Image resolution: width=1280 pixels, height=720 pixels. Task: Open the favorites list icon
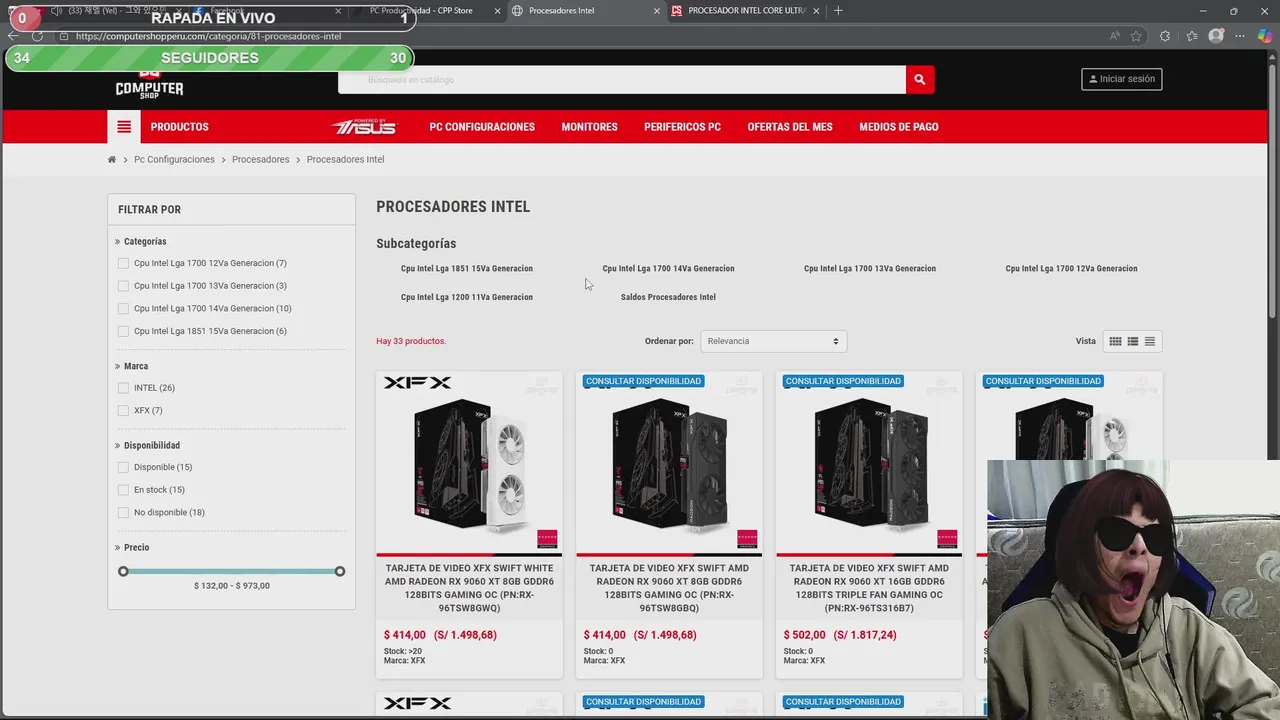(1191, 36)
